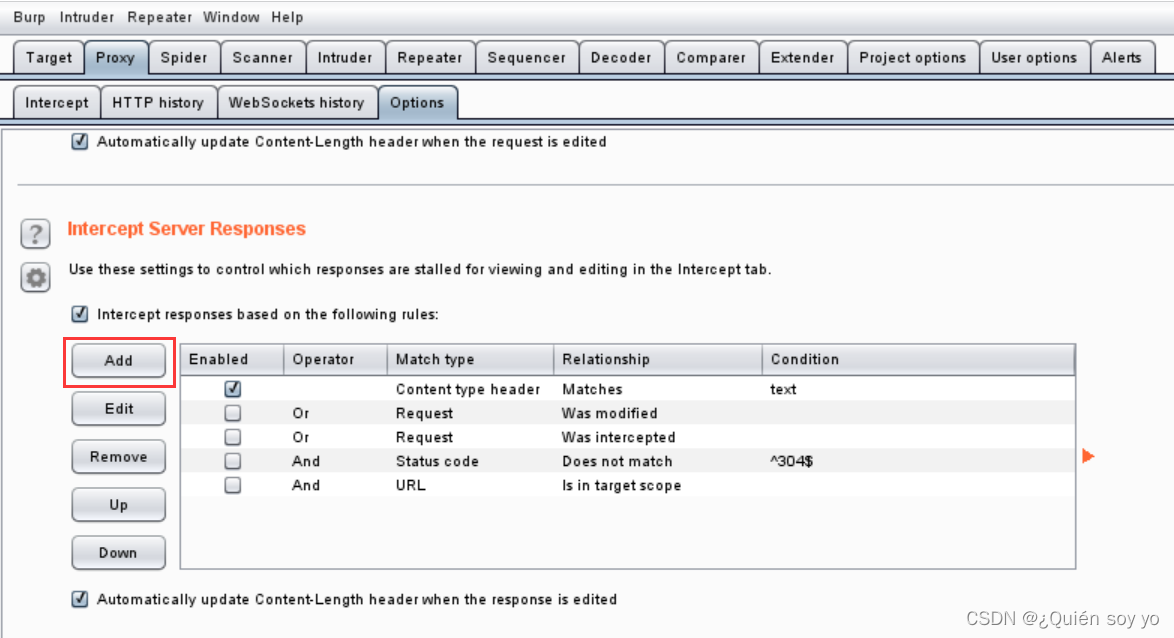Viewport: 1174px width, 638px height.
Task: Click the Add rule button
Action: tap(118, 360)
